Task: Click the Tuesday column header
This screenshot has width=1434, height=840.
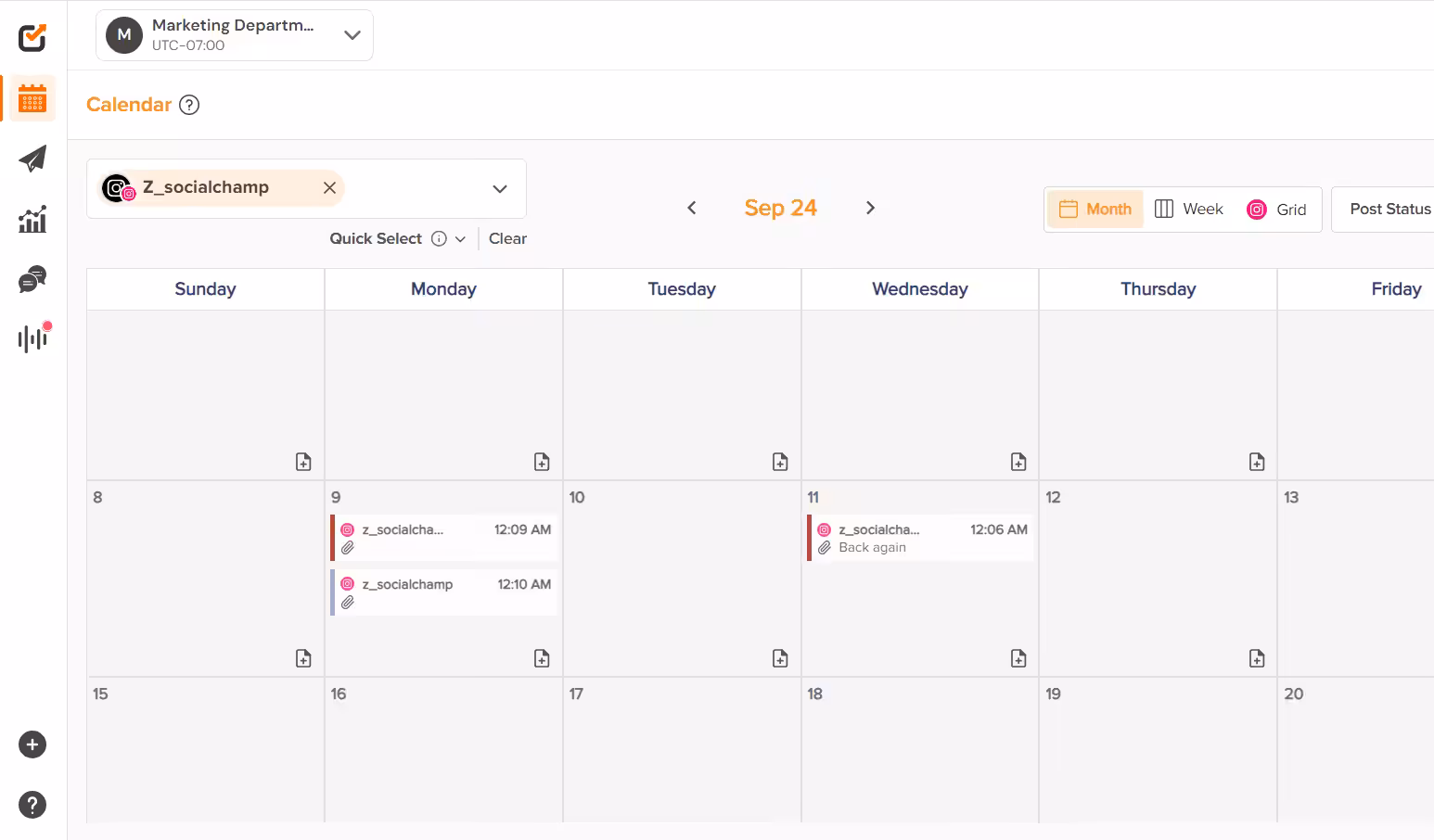Action: 682,289
